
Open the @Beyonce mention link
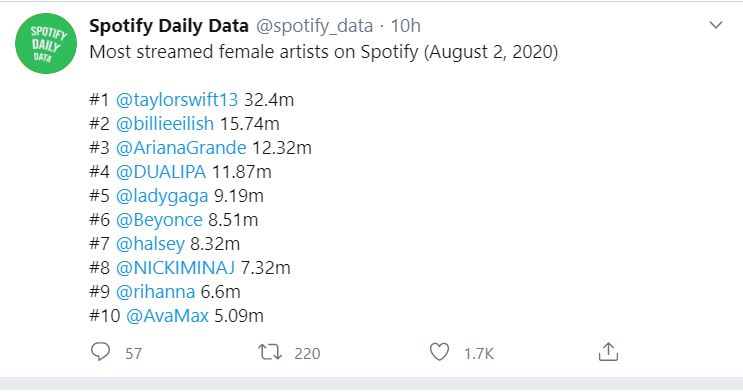(159, 220)
